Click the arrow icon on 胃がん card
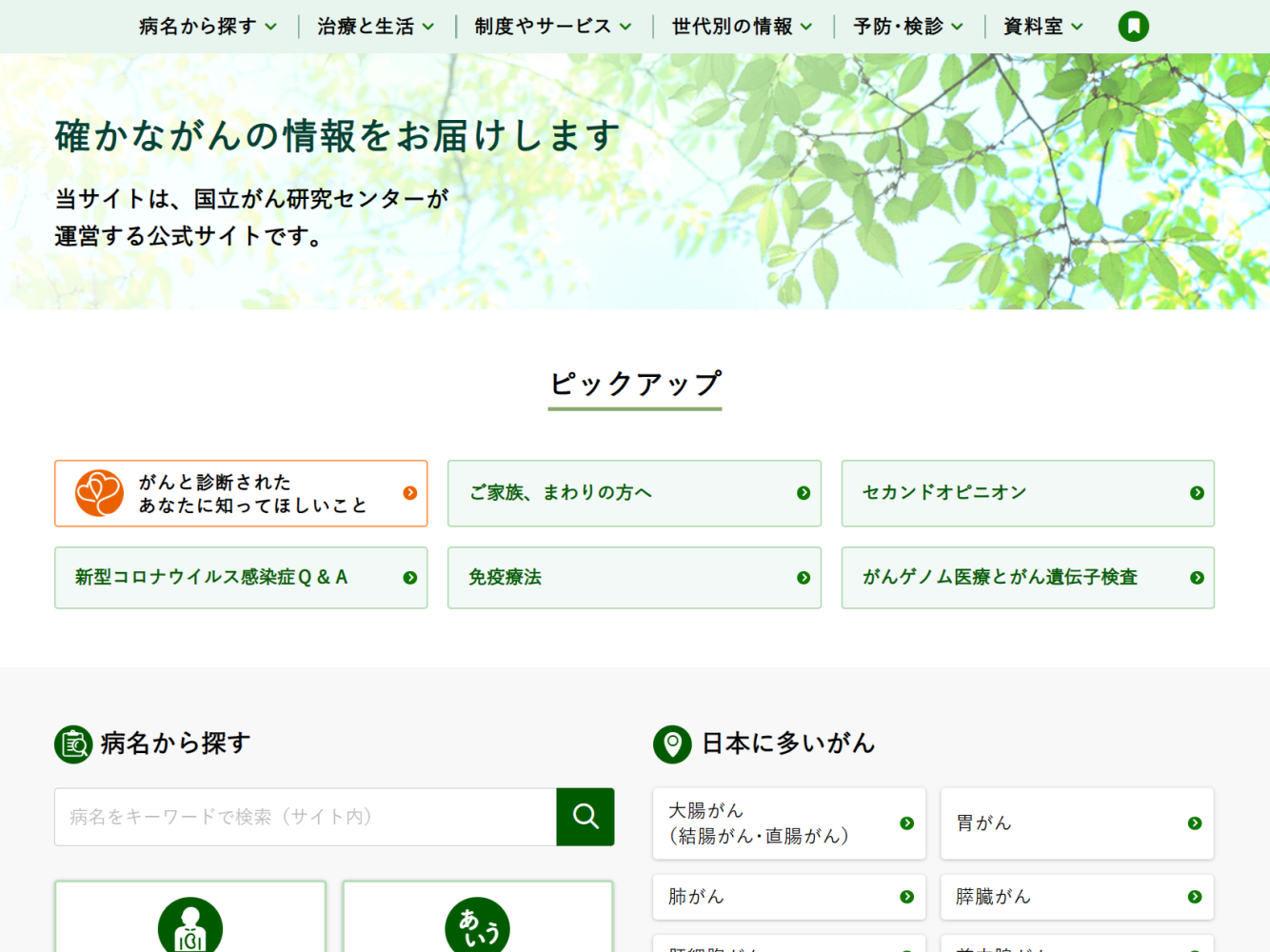 pyautogui.click(x=1194, y=823)
